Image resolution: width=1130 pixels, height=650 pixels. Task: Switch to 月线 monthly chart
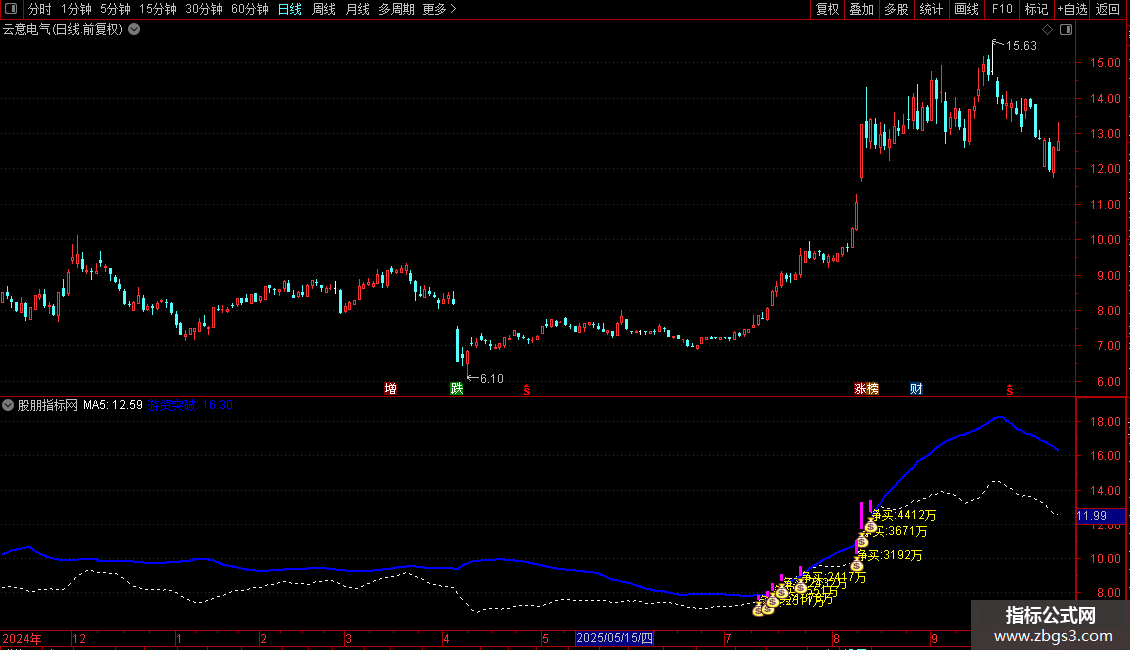point(357,9)
